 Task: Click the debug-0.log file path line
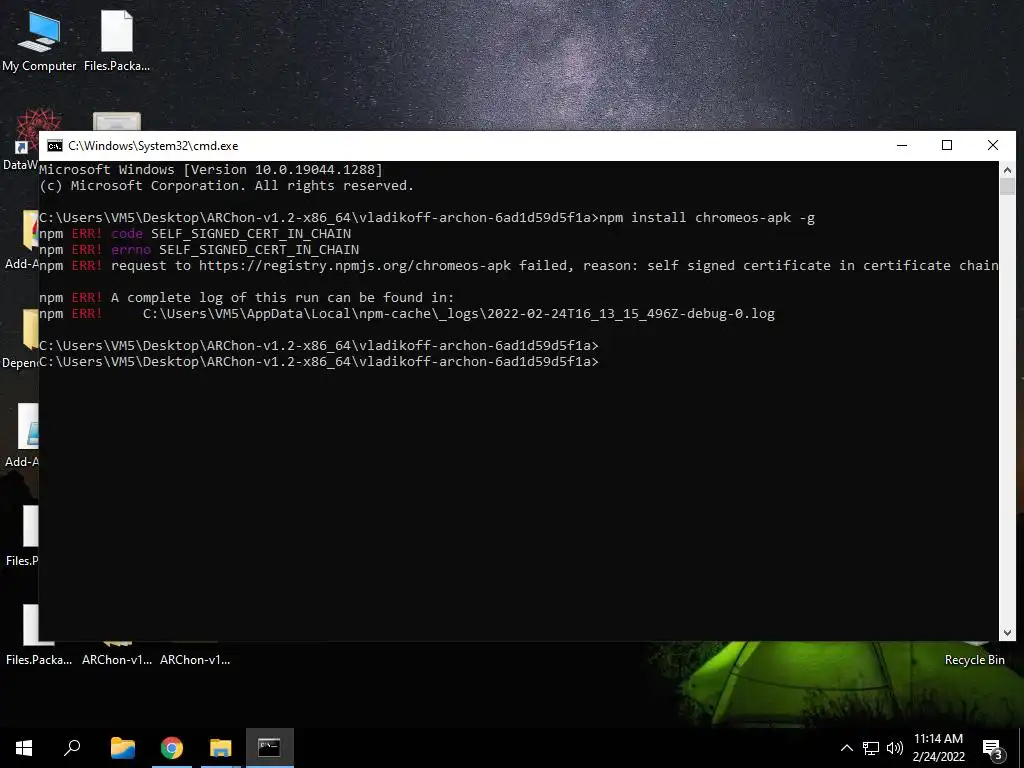click(x=458, y=313)
